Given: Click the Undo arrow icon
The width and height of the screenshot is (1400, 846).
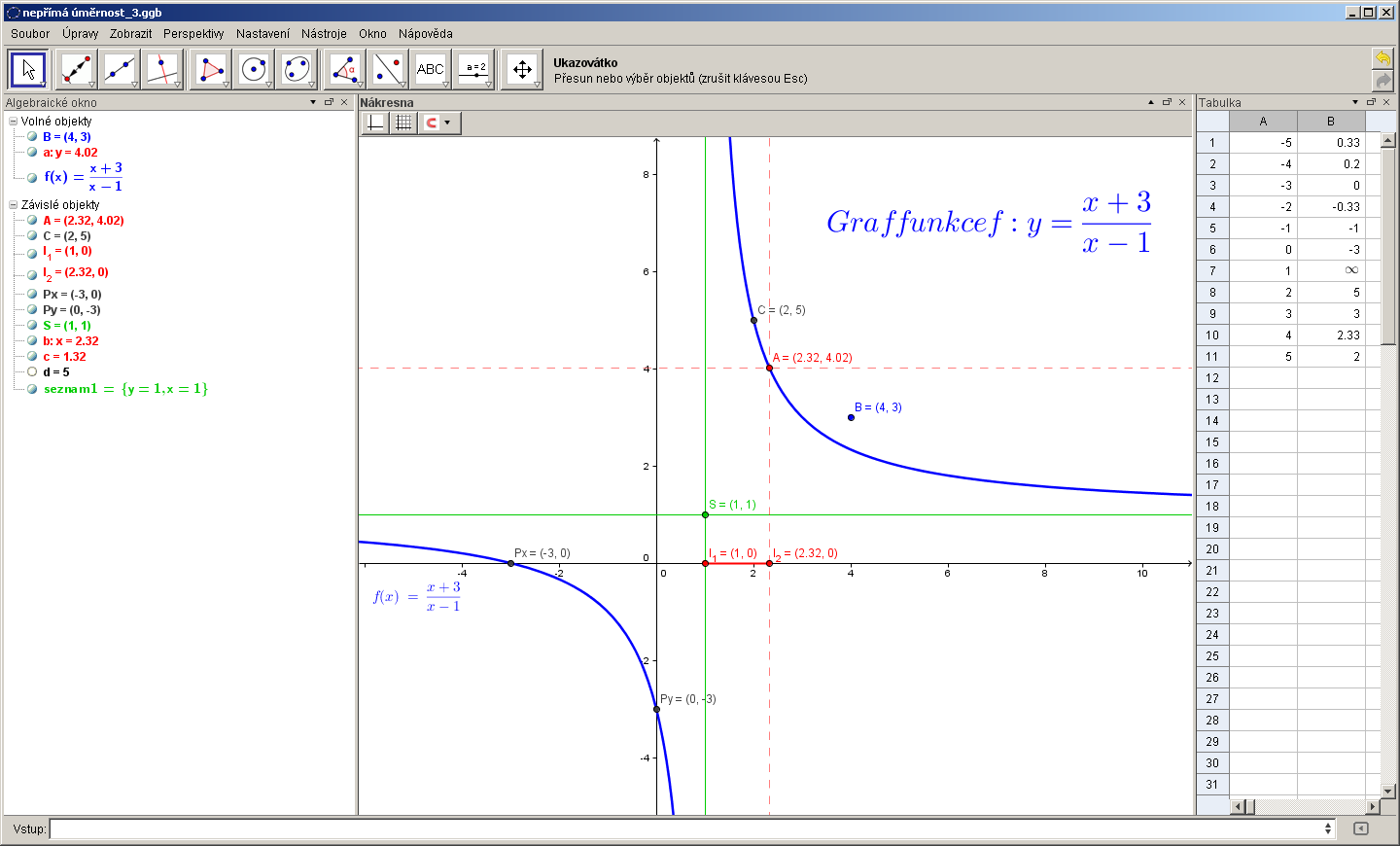Looking at the screenshot, I should (1382, 58).
